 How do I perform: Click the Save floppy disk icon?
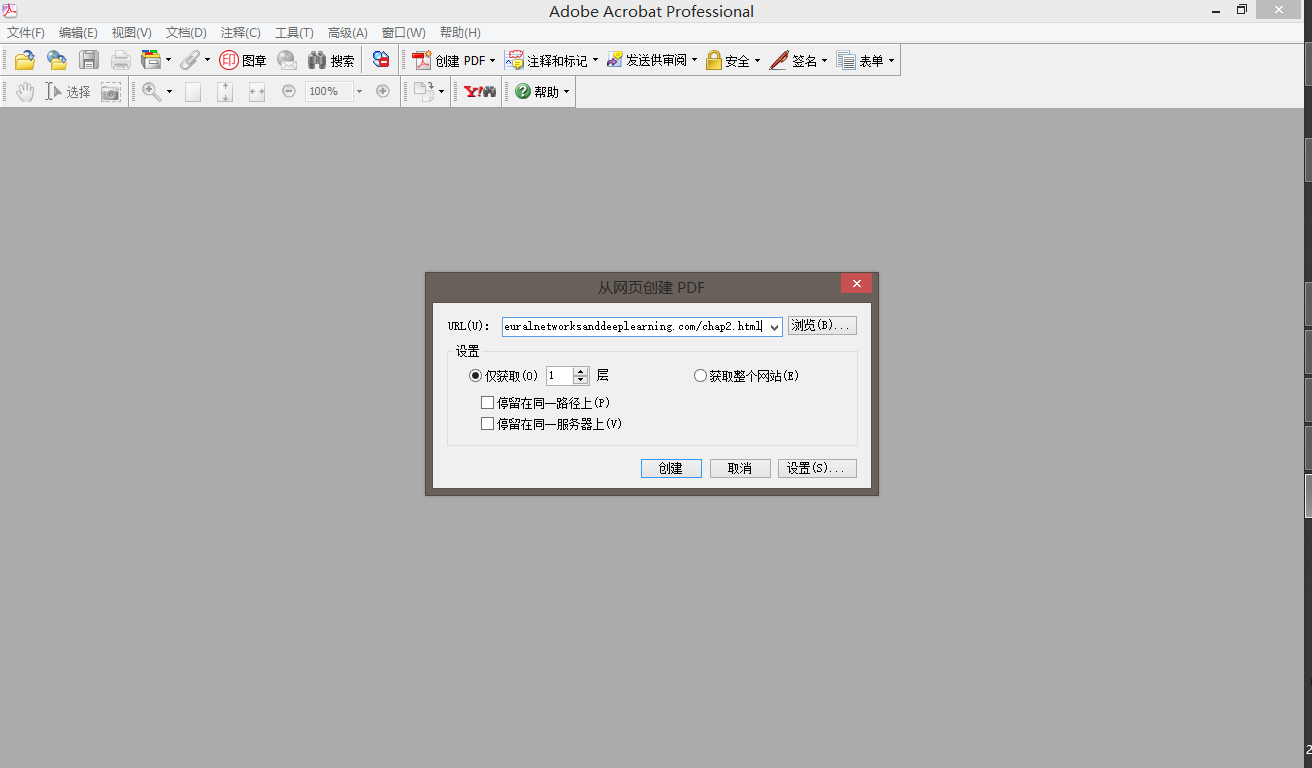(x=89, y=60)
